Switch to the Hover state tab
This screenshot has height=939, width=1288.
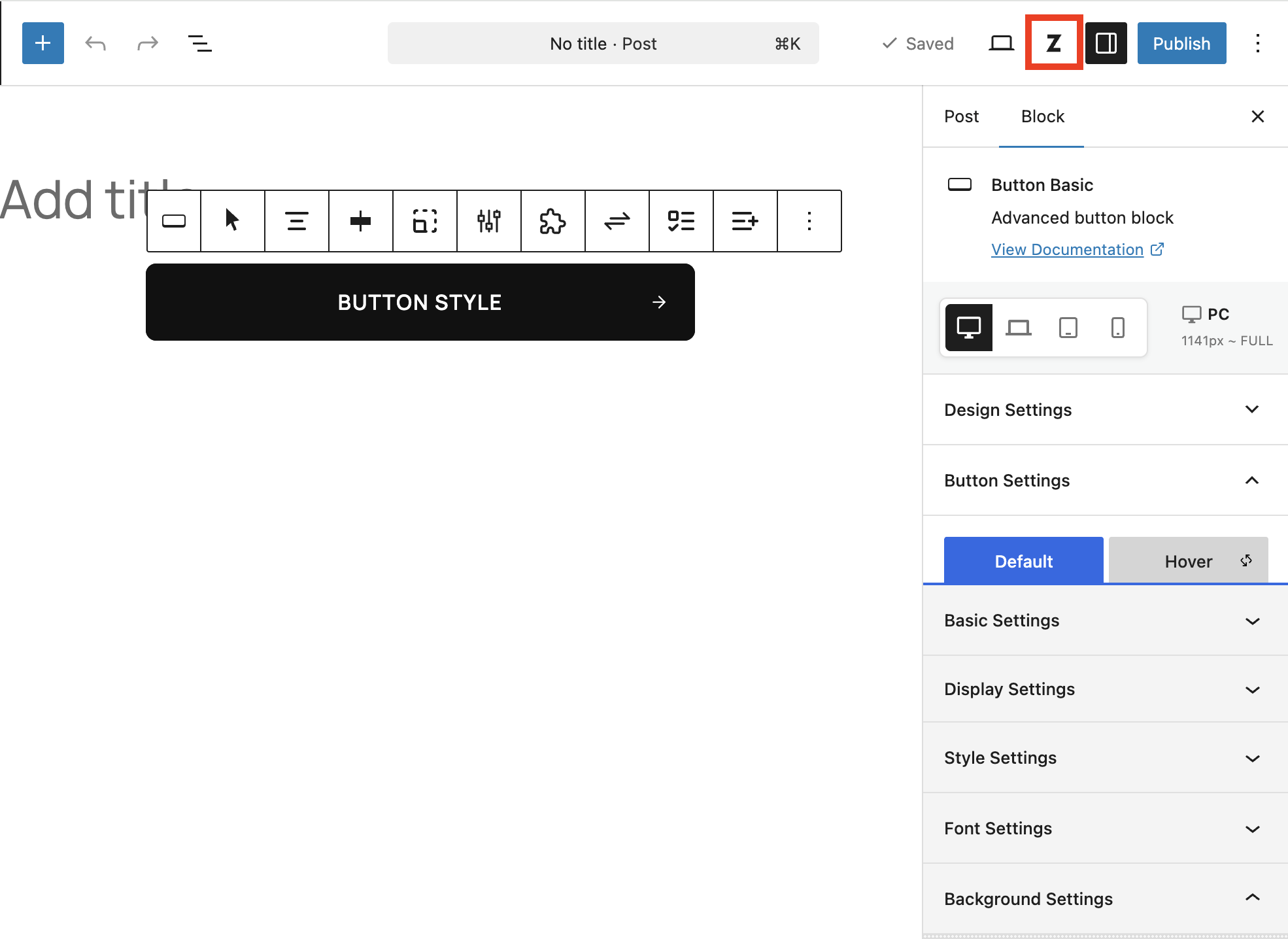[1188, 561]
